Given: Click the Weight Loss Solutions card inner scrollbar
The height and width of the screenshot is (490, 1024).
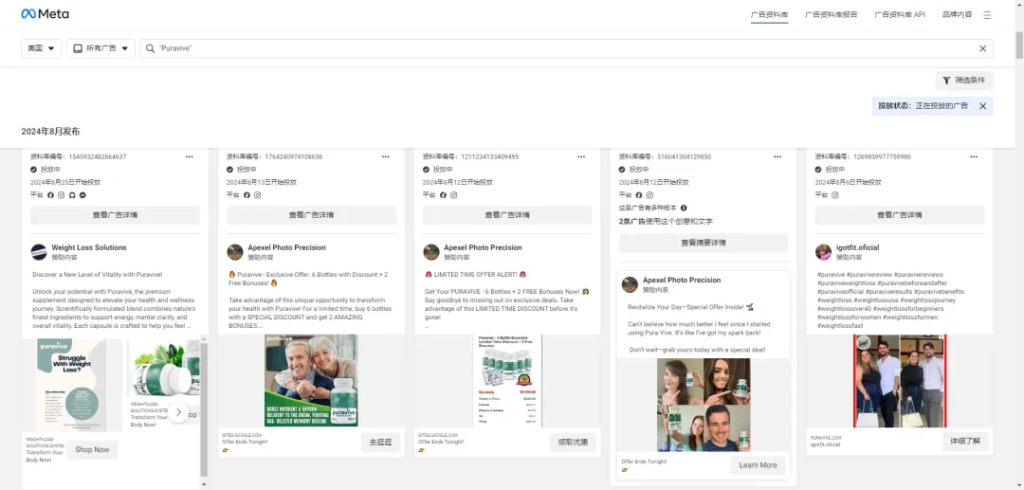Looking at the screenshot, I should (x=204, y=408).
